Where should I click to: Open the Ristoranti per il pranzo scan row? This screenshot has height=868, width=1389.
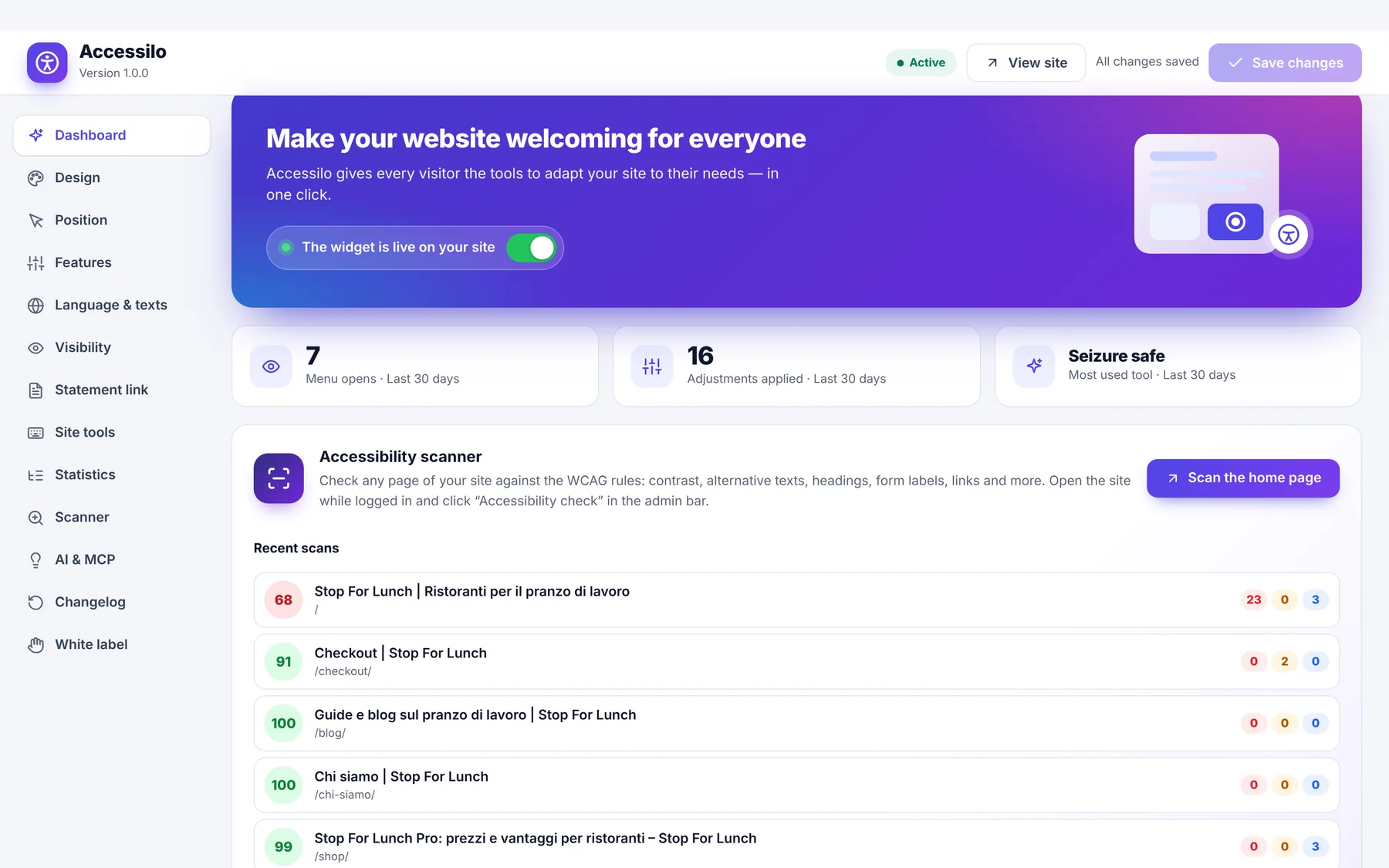pos(796,600)
